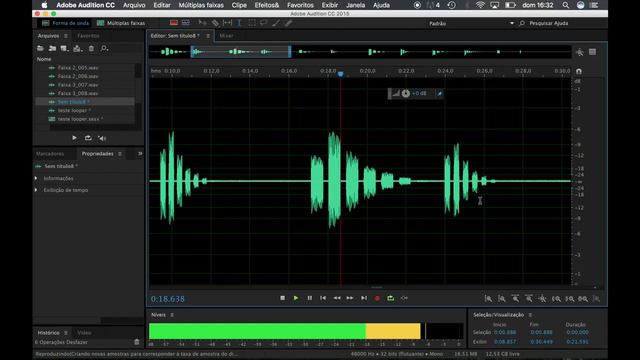Switch to the Marcadores tab
The image size is (640, 360).
[x=50, y=154]
